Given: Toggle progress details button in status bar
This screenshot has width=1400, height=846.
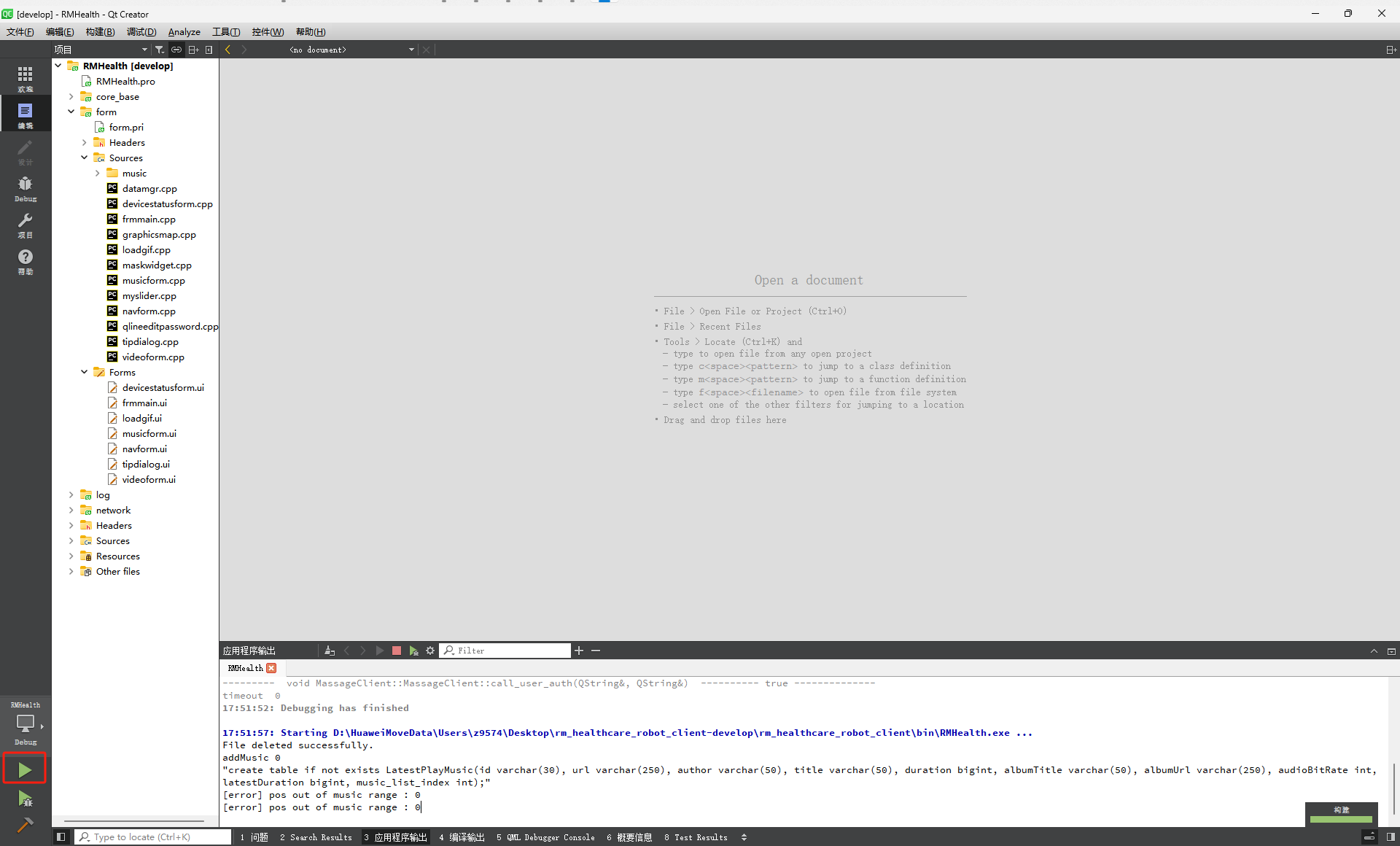Looking at the screenshot, I should coord(1369,837).
